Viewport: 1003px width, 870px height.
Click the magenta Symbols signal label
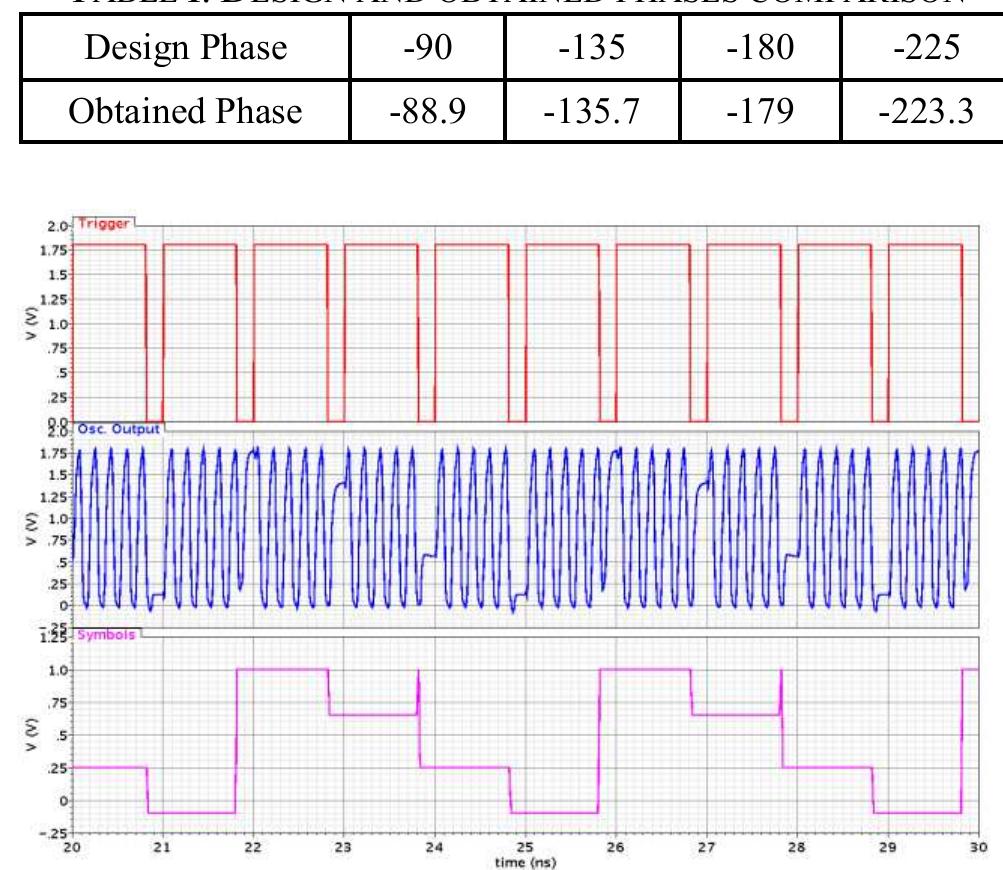pos(106,635)
